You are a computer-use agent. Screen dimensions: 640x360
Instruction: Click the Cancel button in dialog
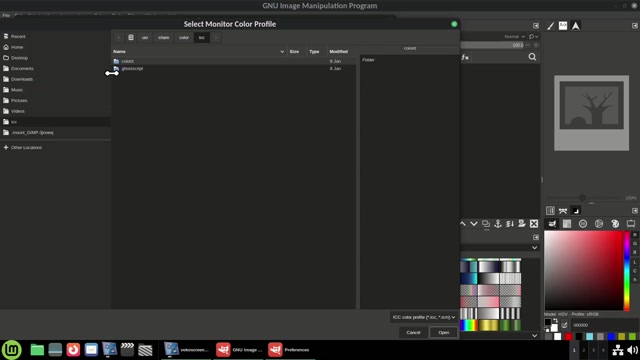(413, 332)
